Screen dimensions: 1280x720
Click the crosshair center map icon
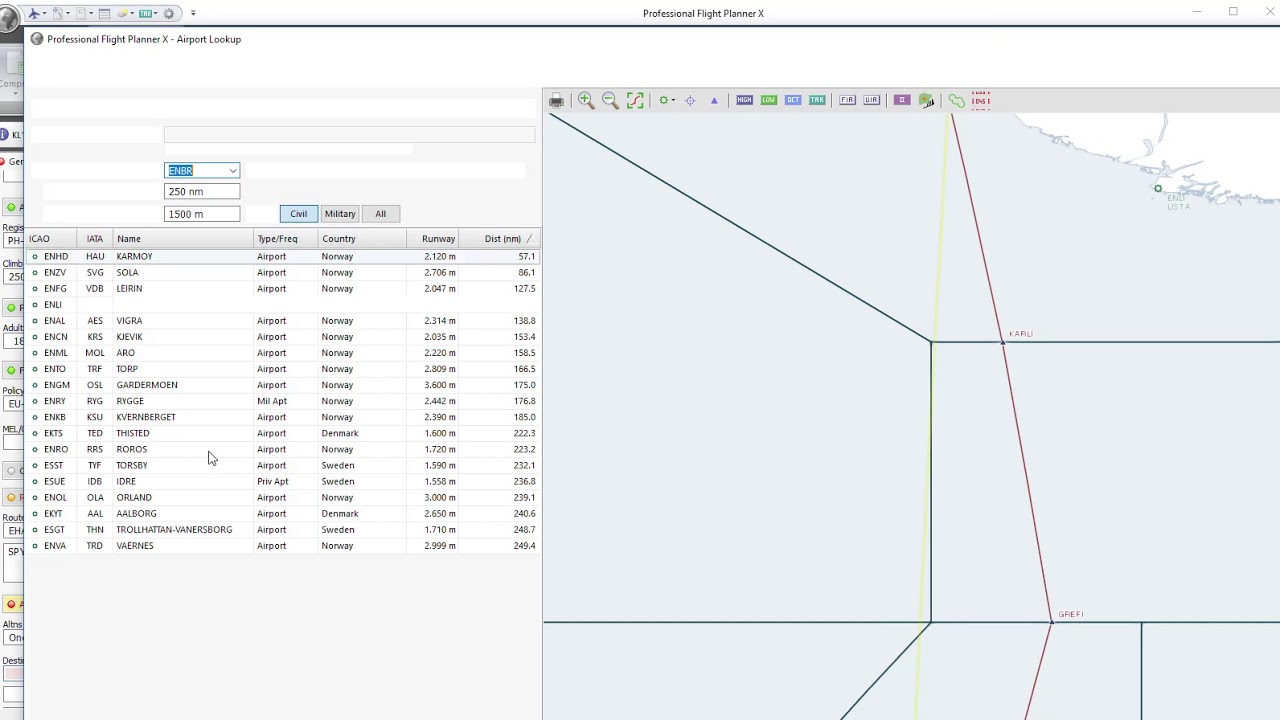pyautogui.click(x=690, y=100)
